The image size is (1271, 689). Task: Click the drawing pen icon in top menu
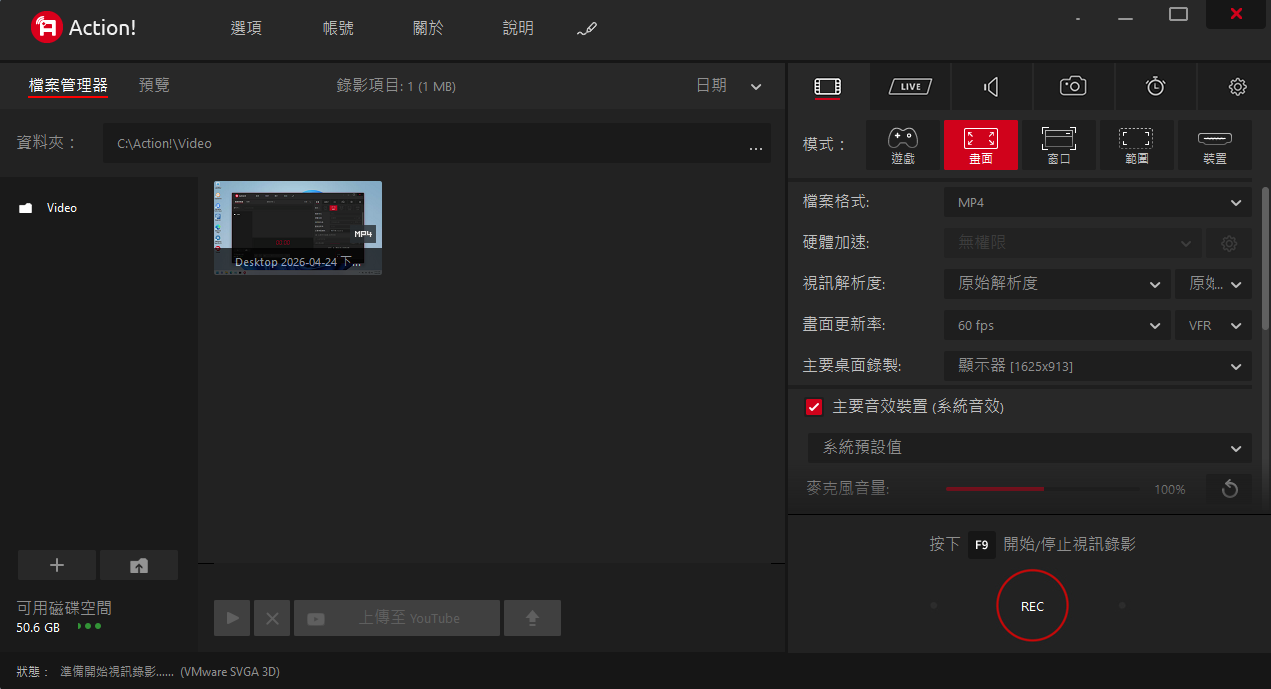(x=587, y=29)
